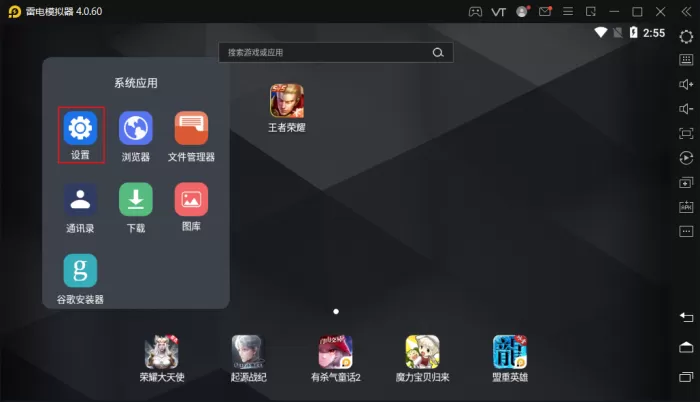Open the mail messages icon
The width and height of the screenshot is (700, 402).
tap(545, 11)
